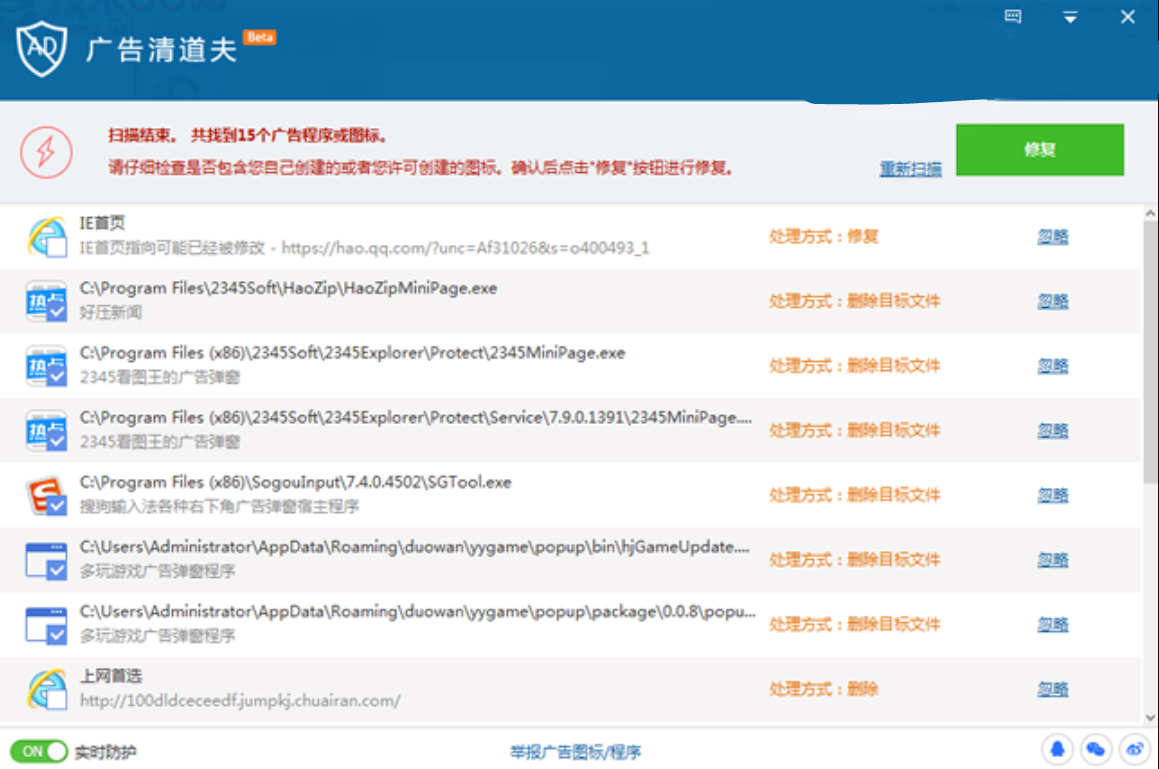
Task: Click 处理方式：删除 on 上网首选 row
Action: pyautogui.click(x=823, y=689)
